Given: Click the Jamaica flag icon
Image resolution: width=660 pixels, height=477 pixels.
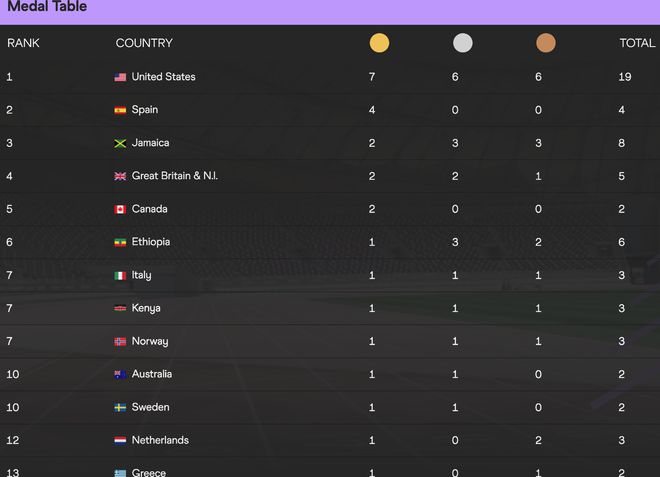Looking at the screenshot, I should [120, 143].
